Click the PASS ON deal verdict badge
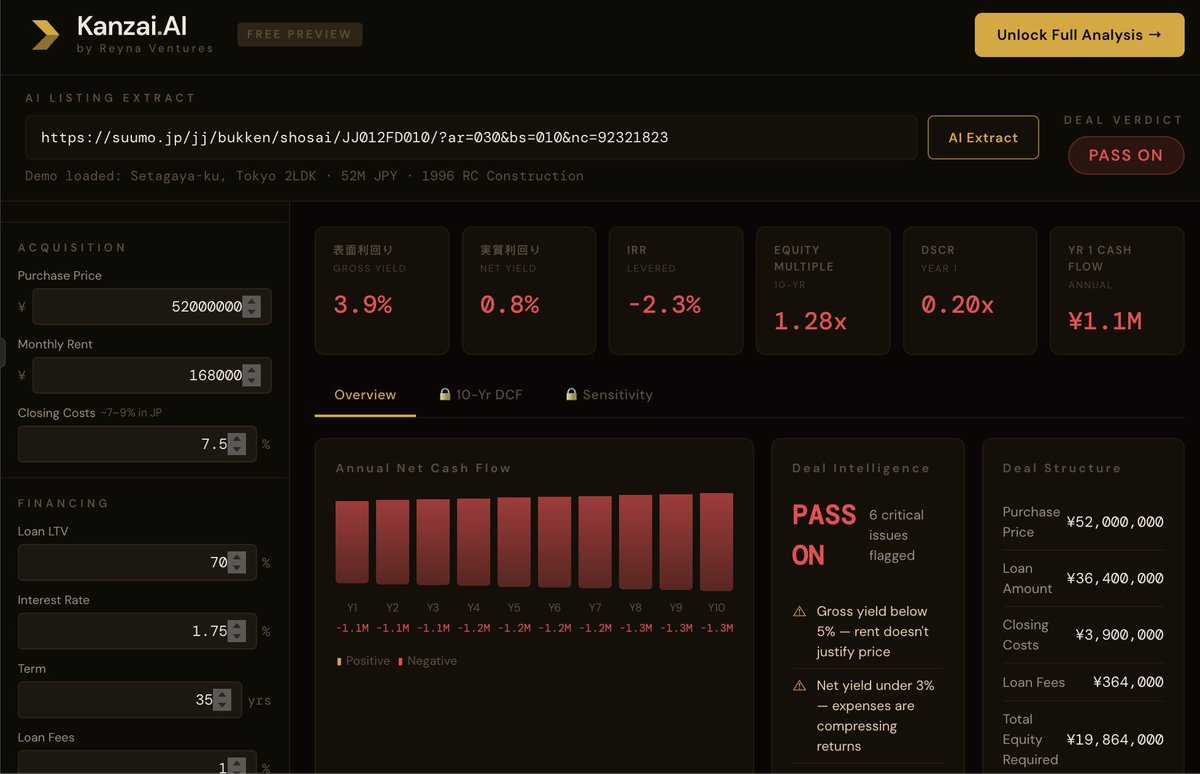Screen dimensions: 1200x774 click(x=1126, y=155)
